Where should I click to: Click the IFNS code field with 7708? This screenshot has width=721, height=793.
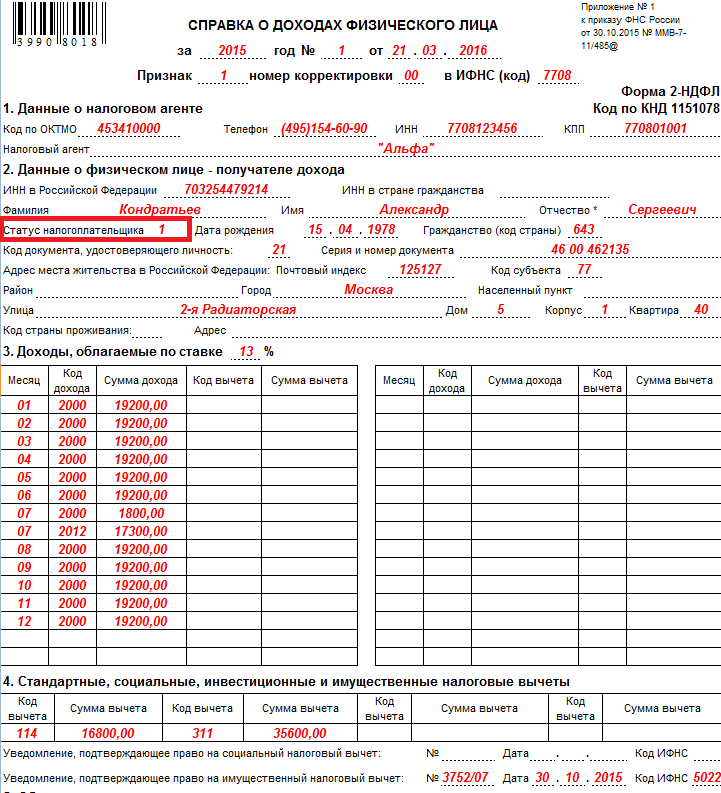coord(556,75)
